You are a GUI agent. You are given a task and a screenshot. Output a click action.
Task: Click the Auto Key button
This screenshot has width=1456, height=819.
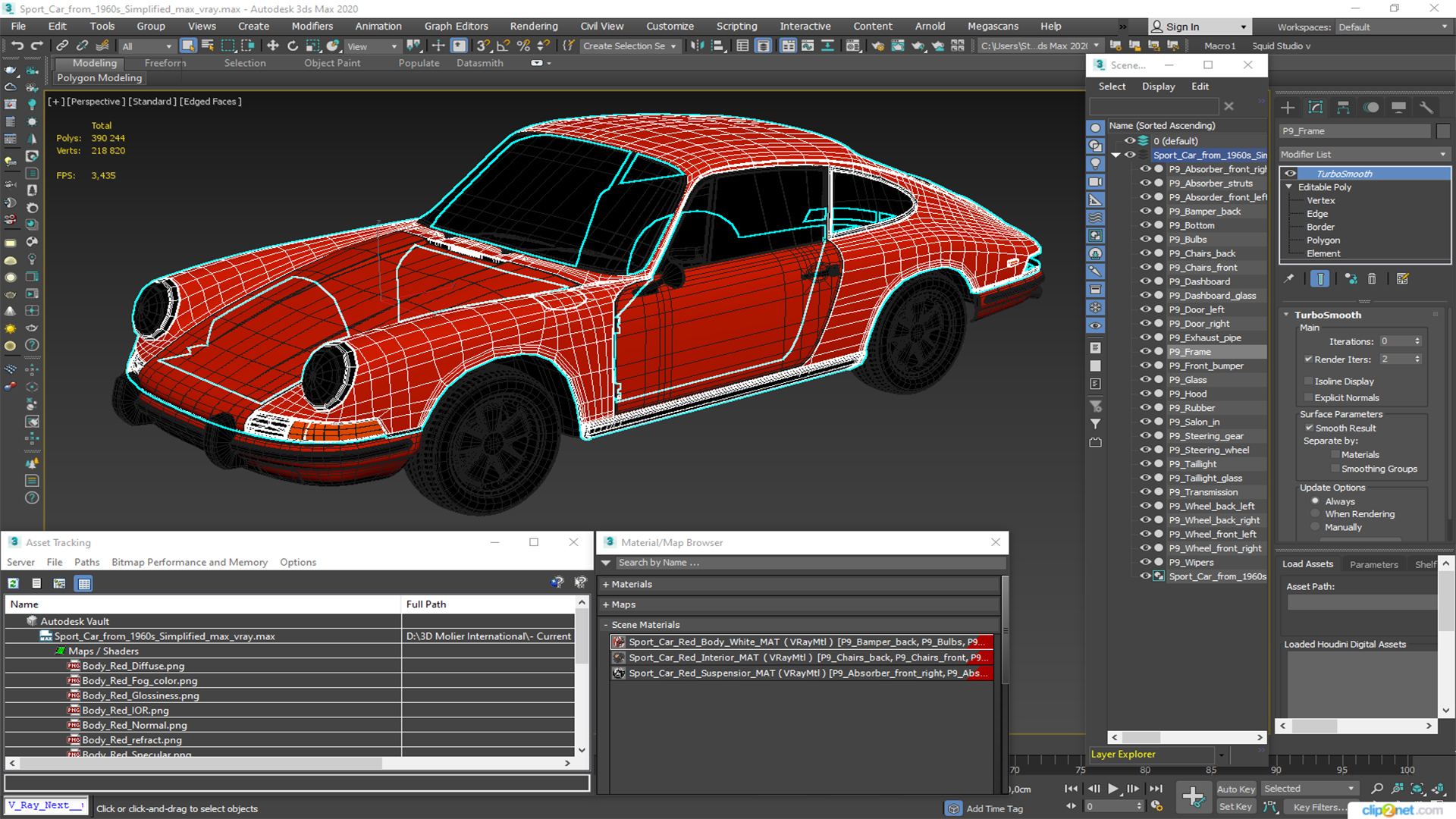[1236, 789]
